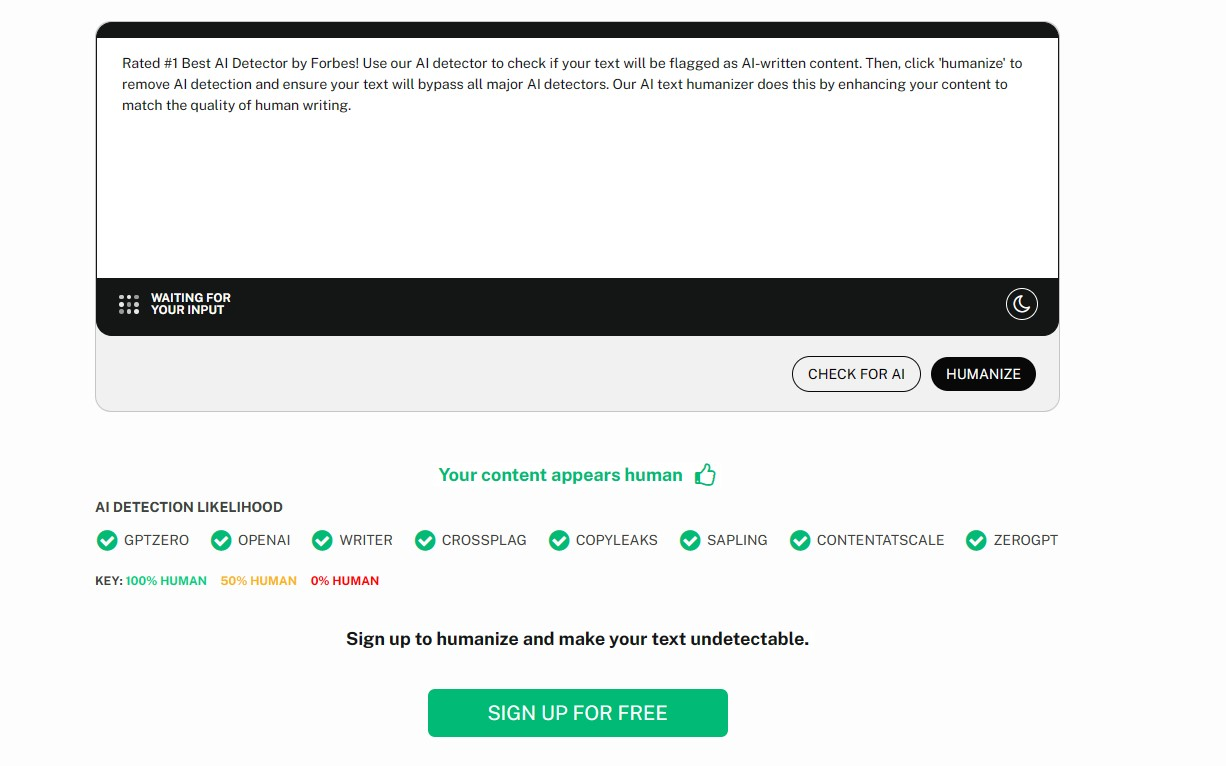Click the 50% Human key label
Image resolution: width=1226 pixels, height=766 pixels.
[x=258, y=581]
